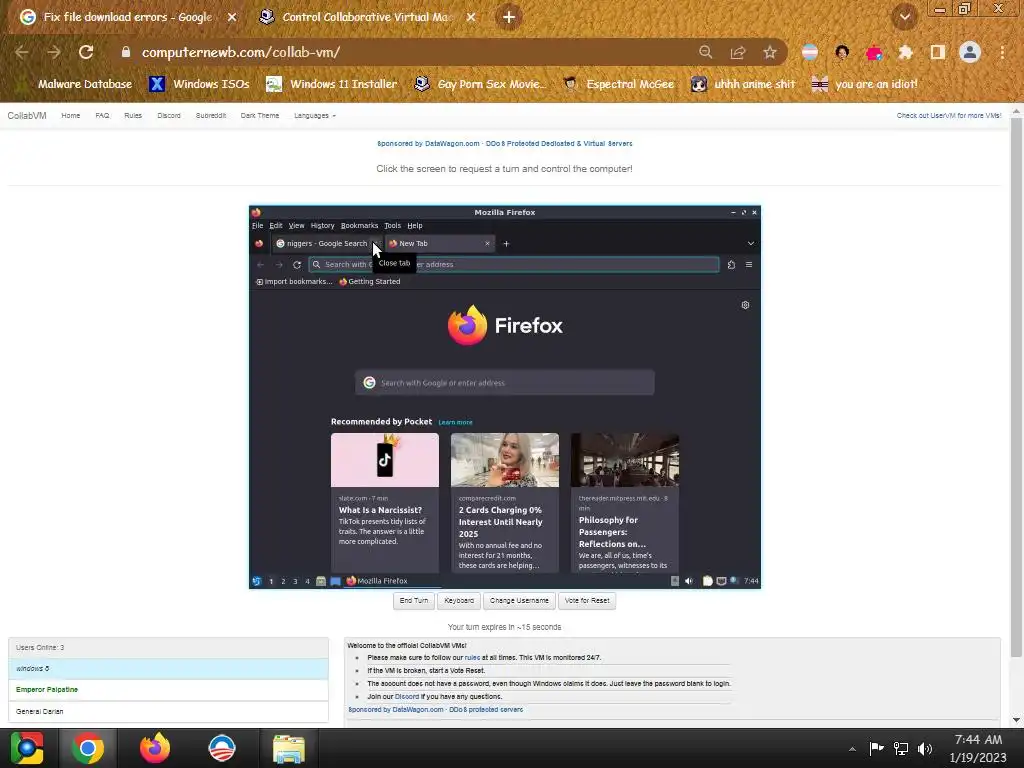Select user Emperor Palpatine in list
The height and width of the screenshot is (768, 1024).
click(168, 690)
